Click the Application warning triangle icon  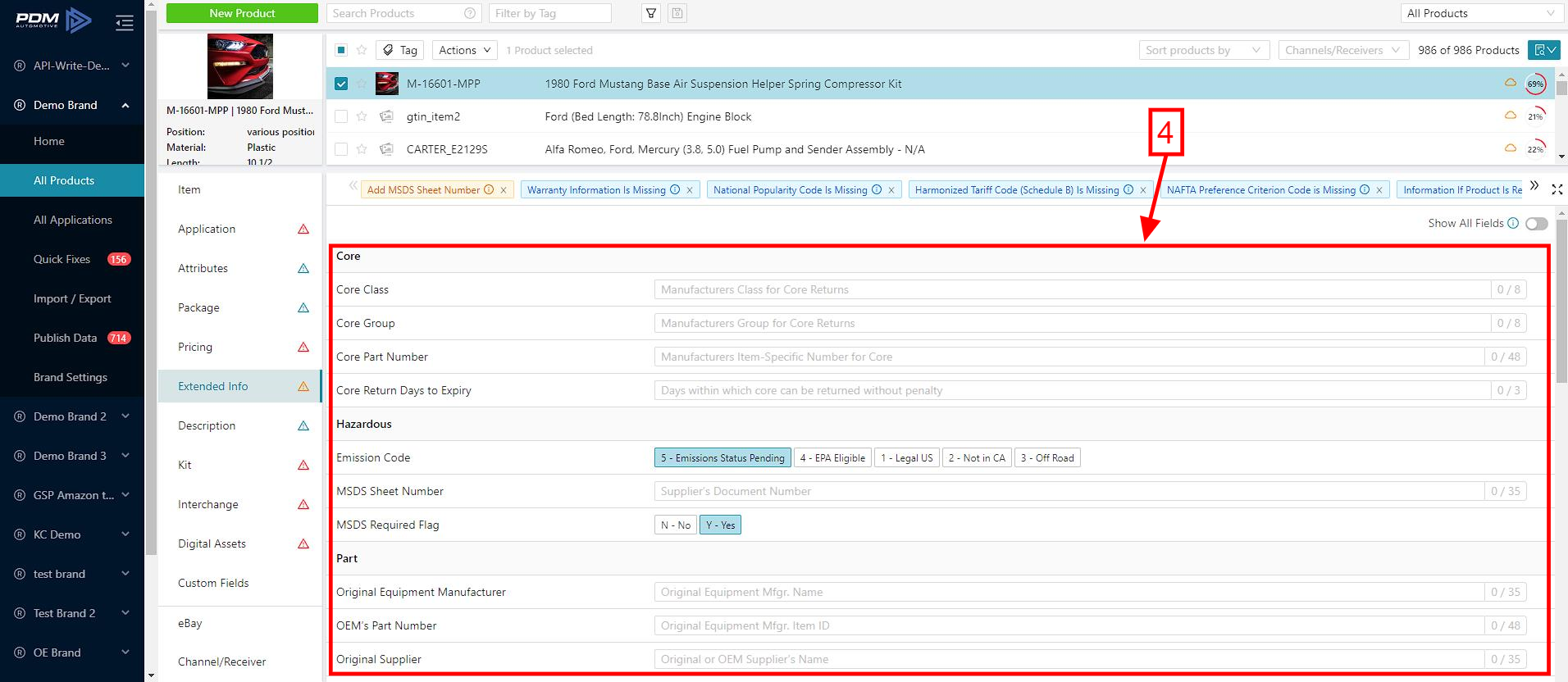[x=303, y=229]
